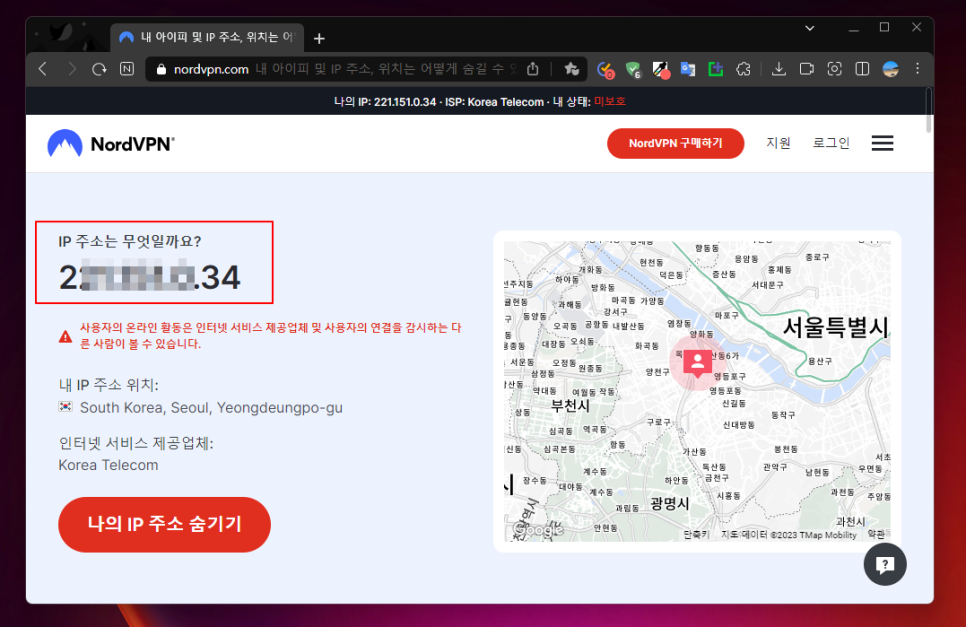Click the 나의 IP 주소 숨기기 button
This screenshot has height=627, width=966.
[164, 524]
